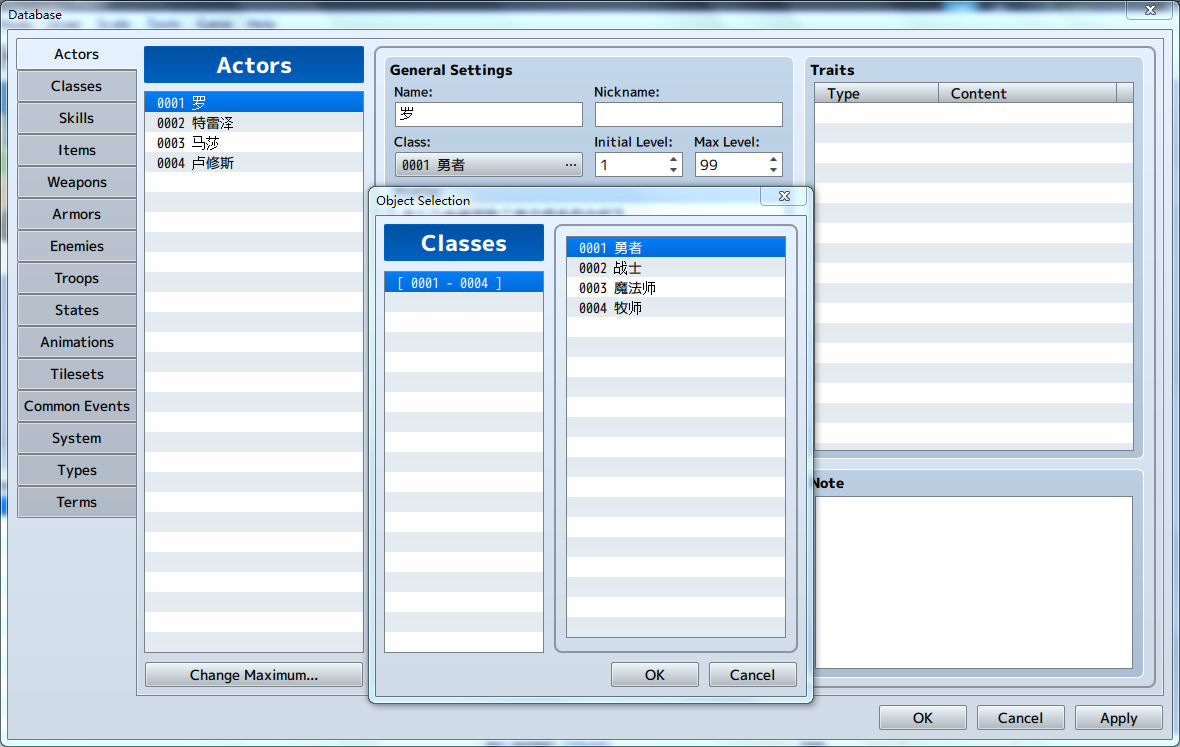This screenshot has width=1180, height=747.
Task: Open the Terms tab
Action: point(77,502)
